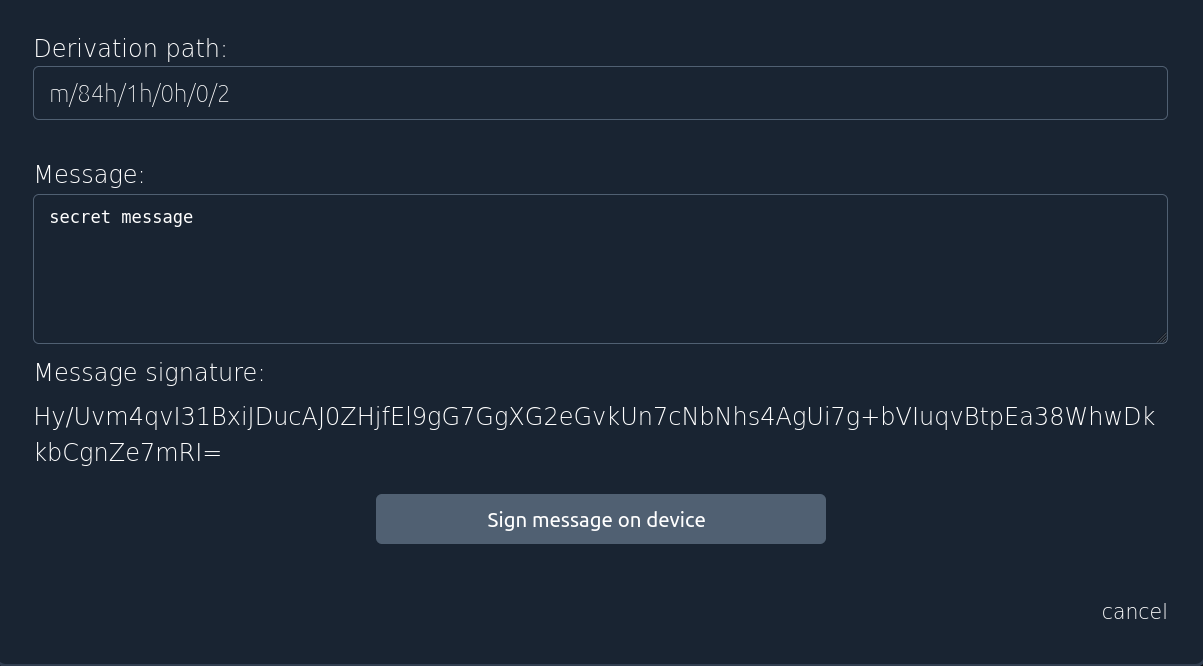Click the cancel link

tap(1134, 611)
